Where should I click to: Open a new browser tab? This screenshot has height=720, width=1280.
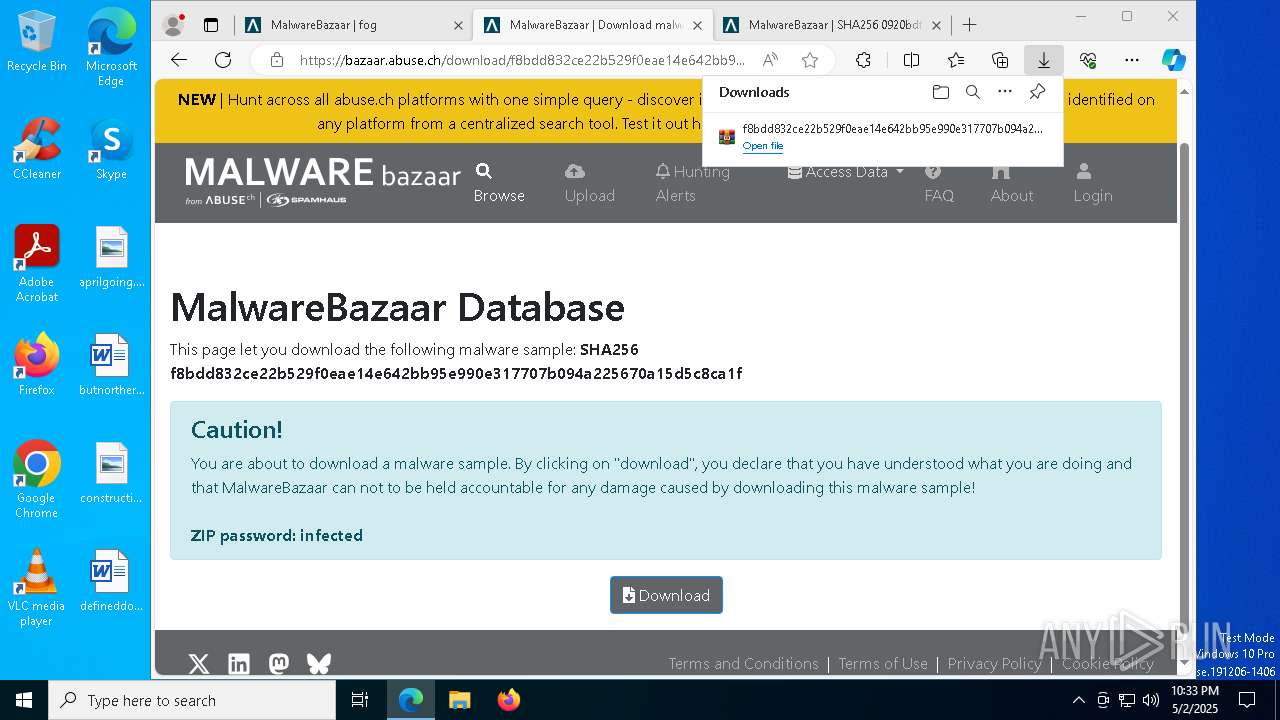tap(969, 25)
